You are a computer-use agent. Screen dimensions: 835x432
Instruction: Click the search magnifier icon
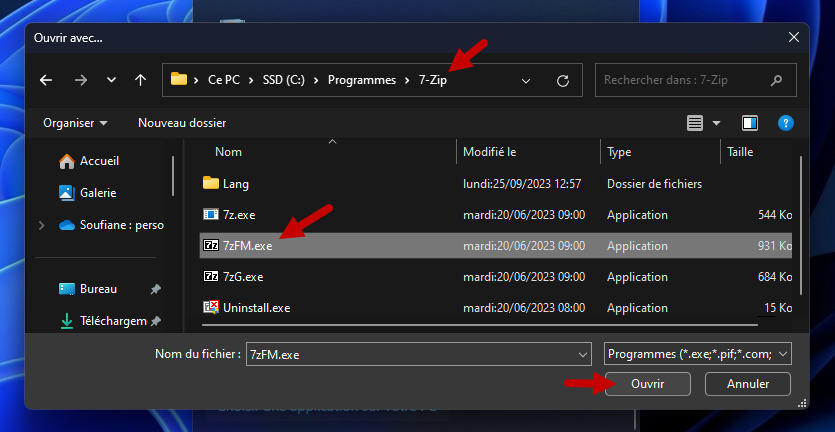pyautogui.click(x=776, y=81)
